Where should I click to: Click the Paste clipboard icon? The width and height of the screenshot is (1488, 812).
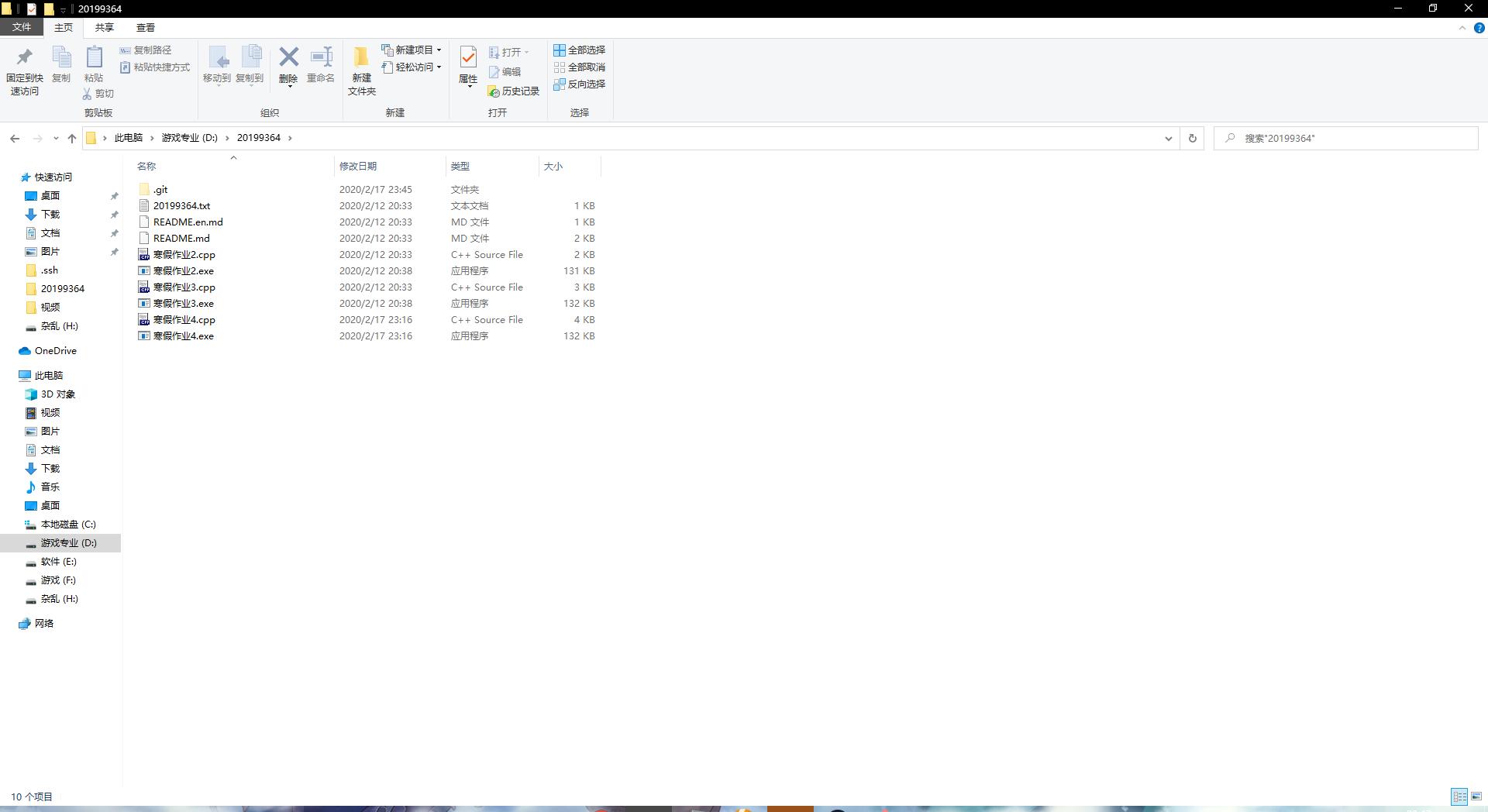point(94,64)
